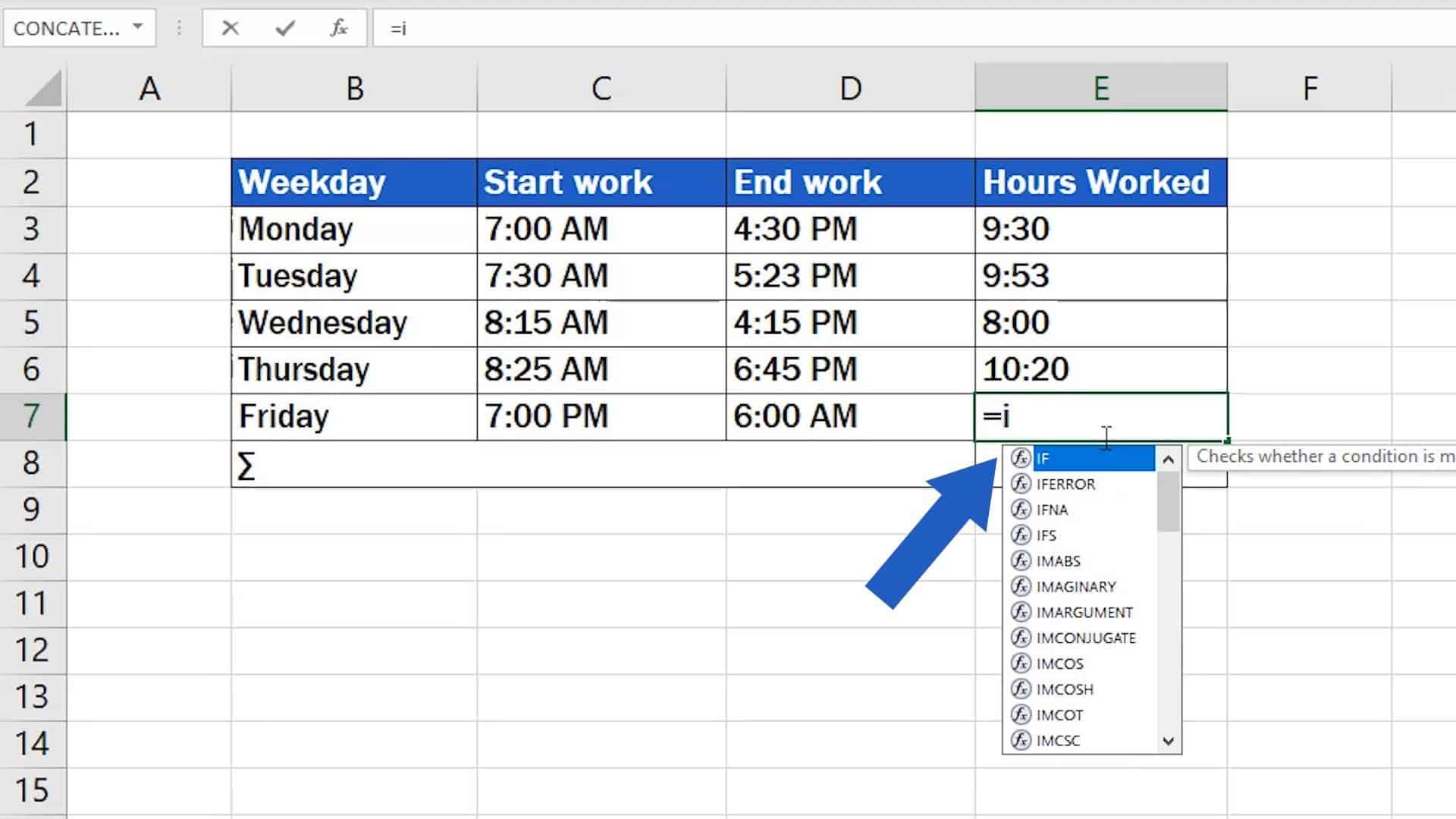
Task: Click the 7:30 AM start cell
Action: coord(601,276)
